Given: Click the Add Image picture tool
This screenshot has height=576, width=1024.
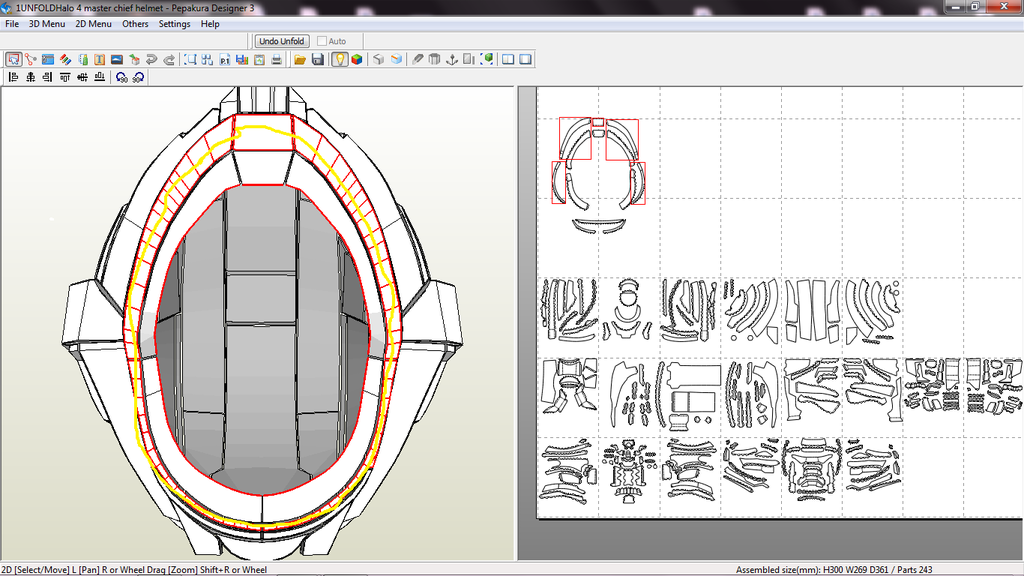Looking at the screenshot, I should click(x=117, y=59).
